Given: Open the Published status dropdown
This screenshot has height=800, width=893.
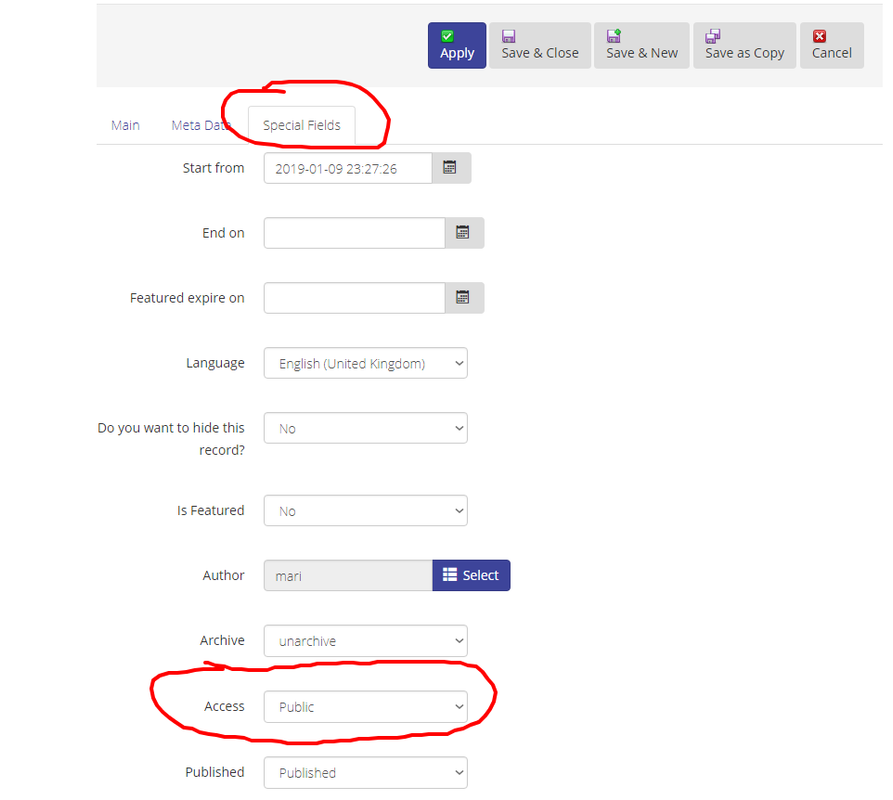Looking at the screenshot, I should [366, 773].
